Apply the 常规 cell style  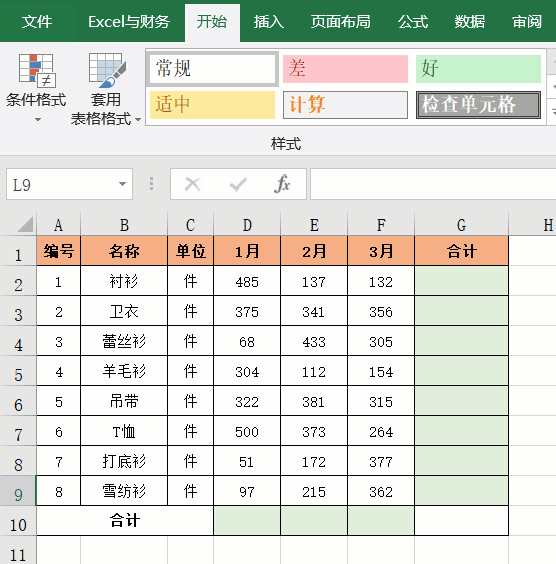pyautogui.click(x=213, y=69)
